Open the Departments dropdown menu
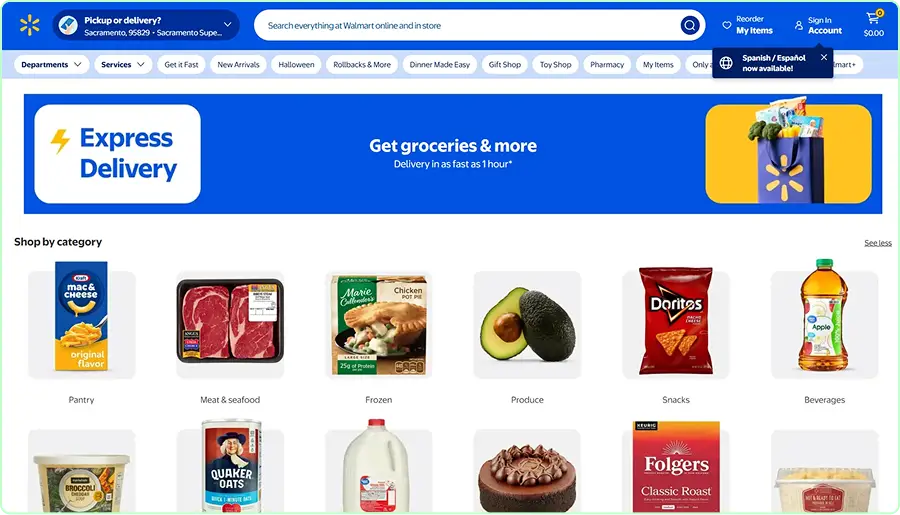 click(x=51, y=64)
